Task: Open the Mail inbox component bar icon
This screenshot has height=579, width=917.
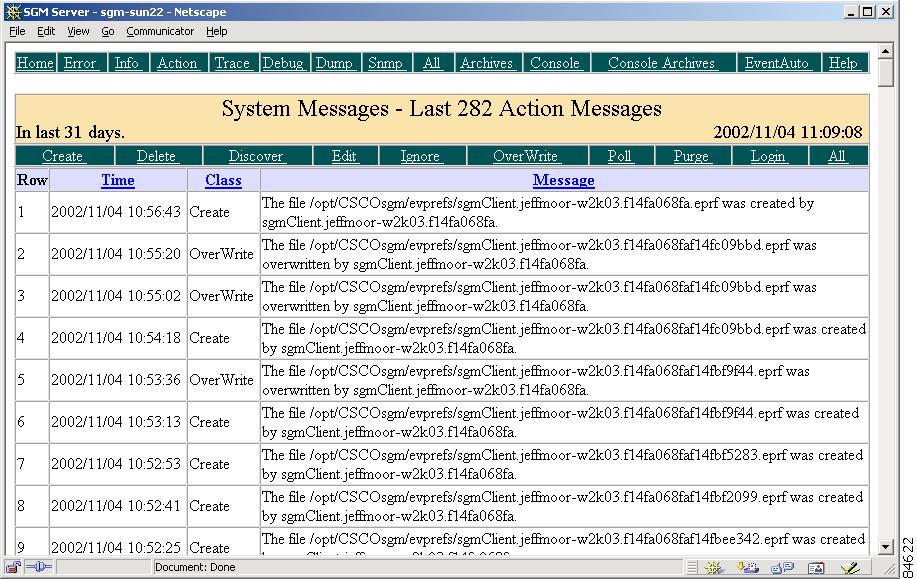Action: (x=747, y=567)
